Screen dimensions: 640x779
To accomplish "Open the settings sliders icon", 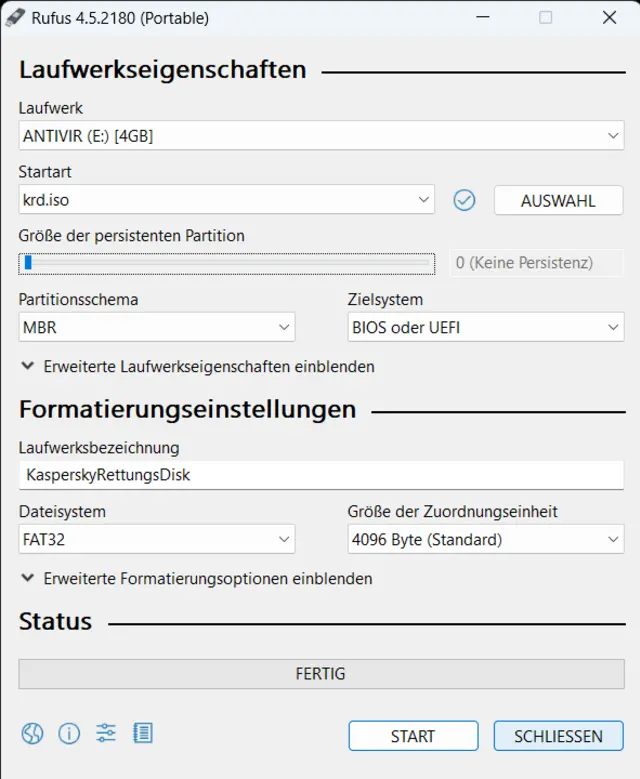I will (x=106, y=734).
